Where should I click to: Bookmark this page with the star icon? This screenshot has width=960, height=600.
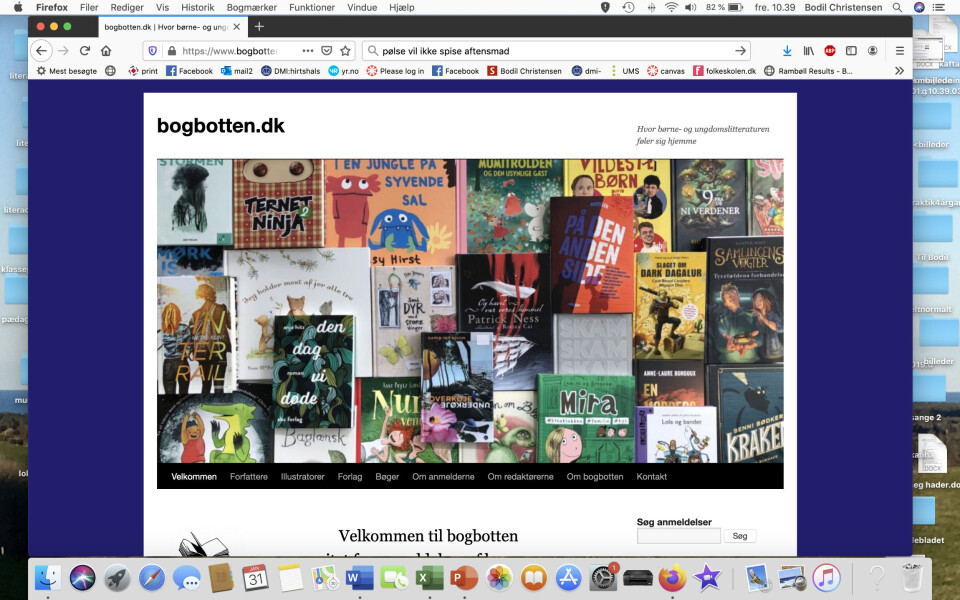[345, 51]
